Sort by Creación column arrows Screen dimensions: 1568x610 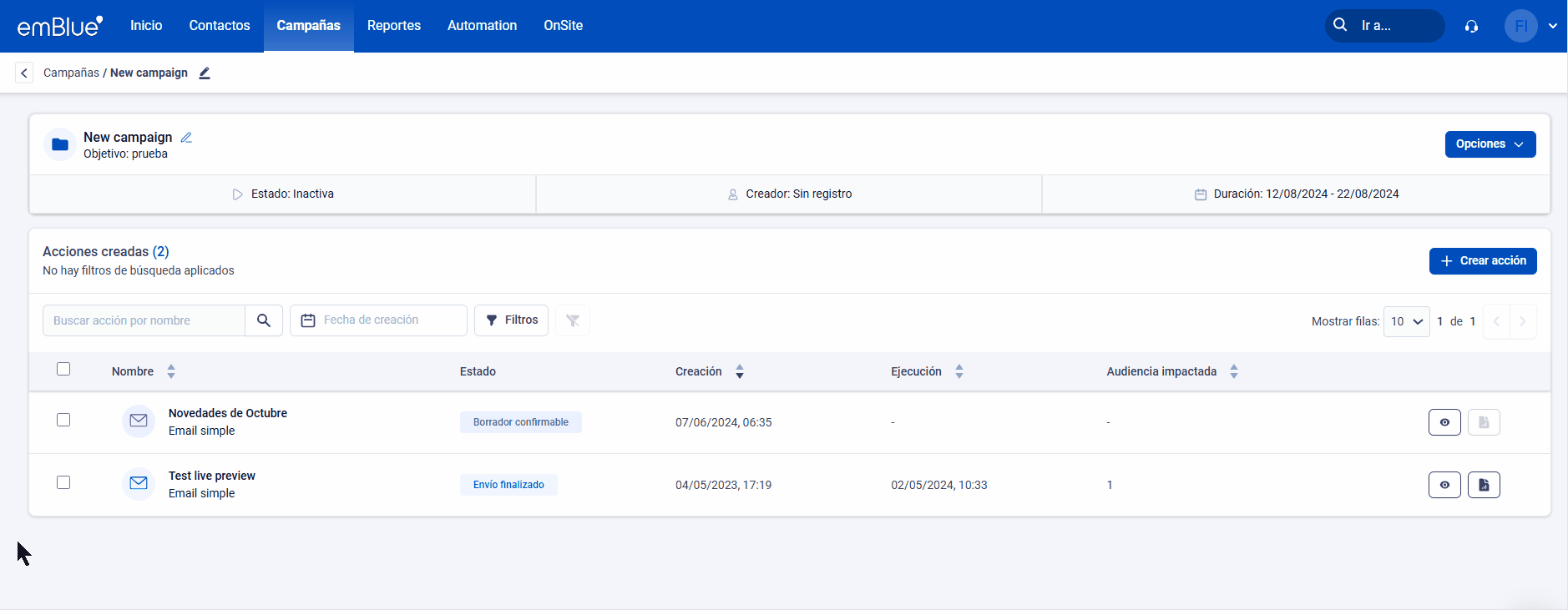740,371
